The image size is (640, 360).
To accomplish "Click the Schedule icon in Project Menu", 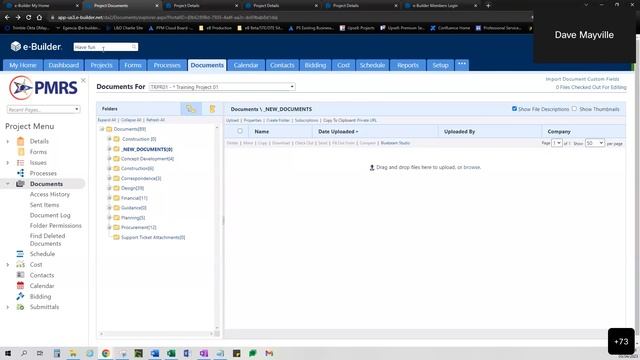I will pyautogui.click(x=20, y=254).
